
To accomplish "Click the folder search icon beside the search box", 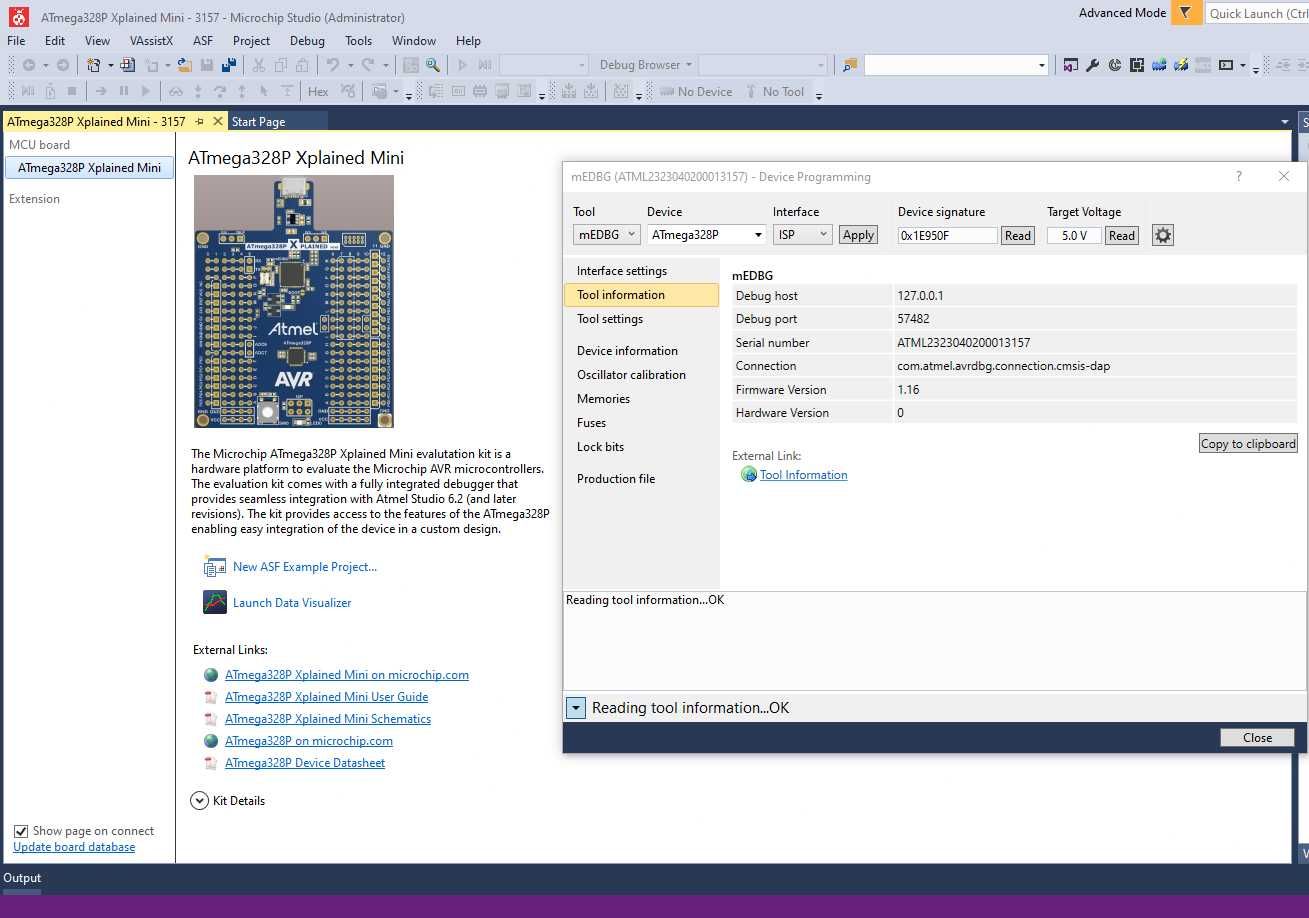I will (x=850, y=65).
